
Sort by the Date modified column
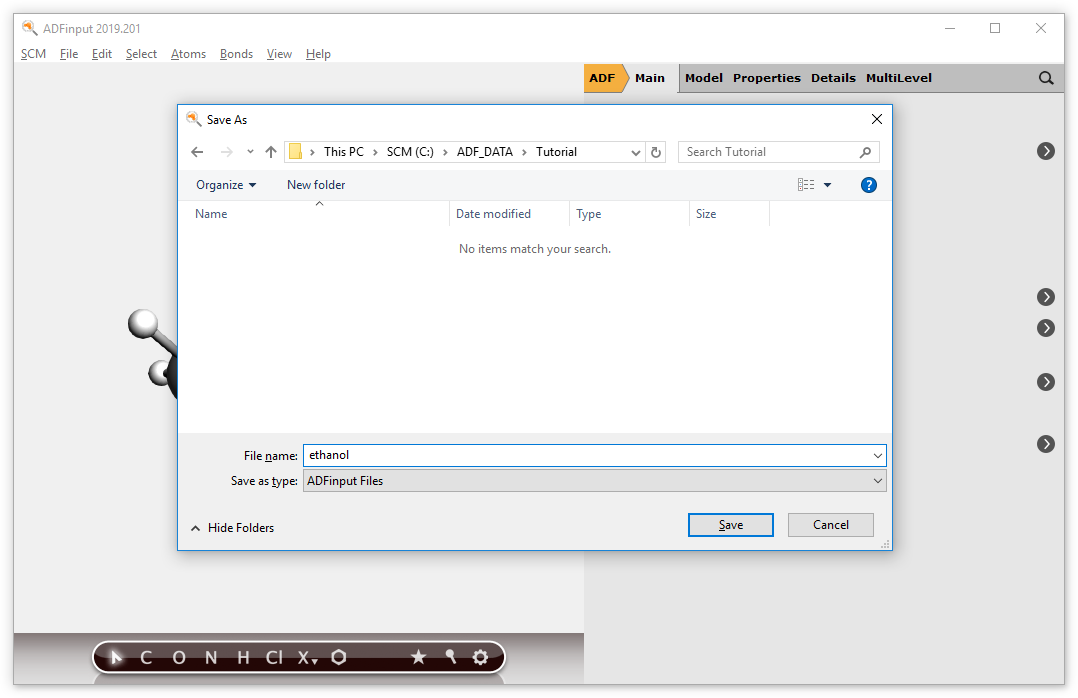pyautogui.click(x=509, y=214)
